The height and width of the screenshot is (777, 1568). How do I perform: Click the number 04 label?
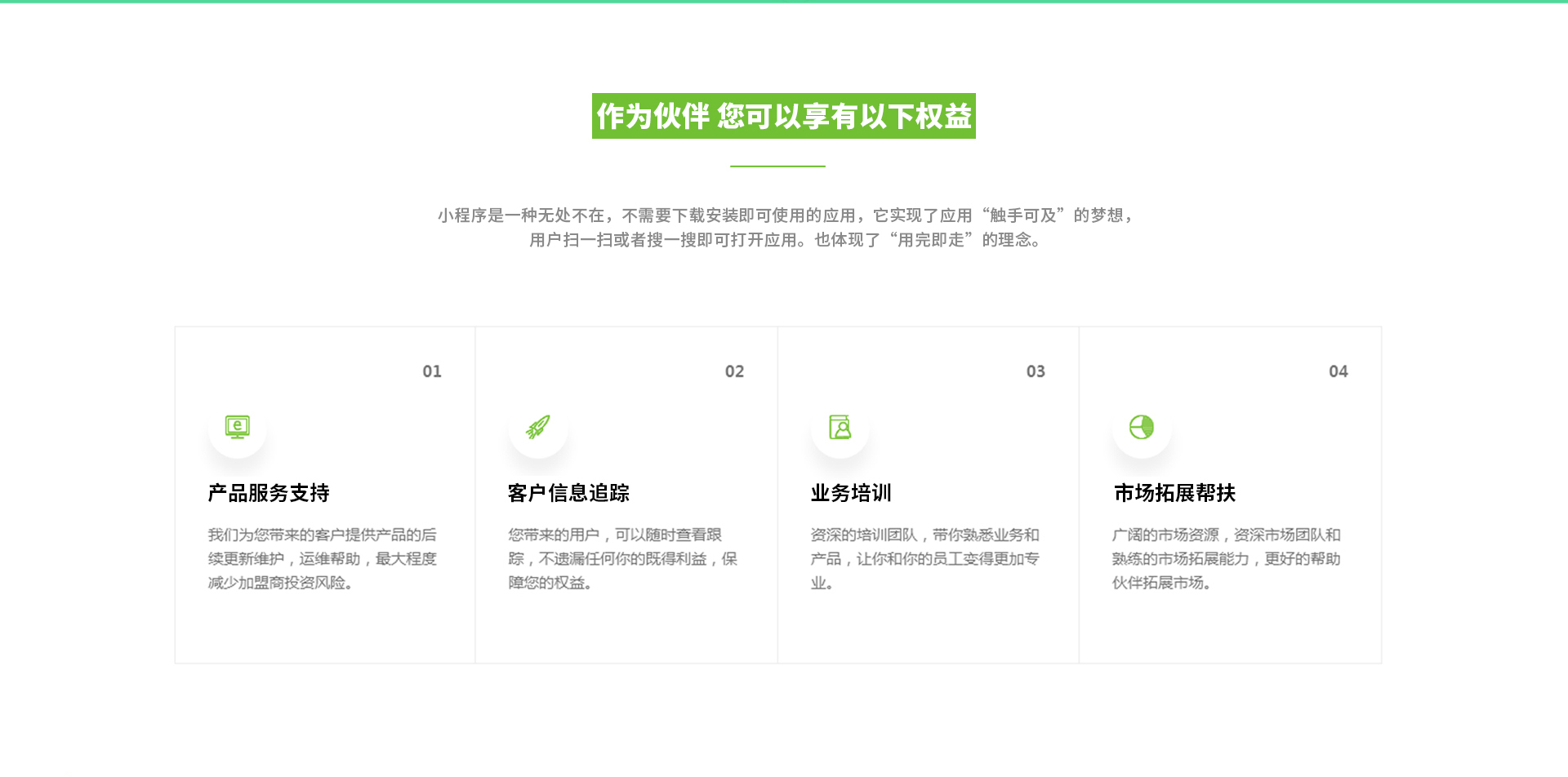pos(1338,371)
